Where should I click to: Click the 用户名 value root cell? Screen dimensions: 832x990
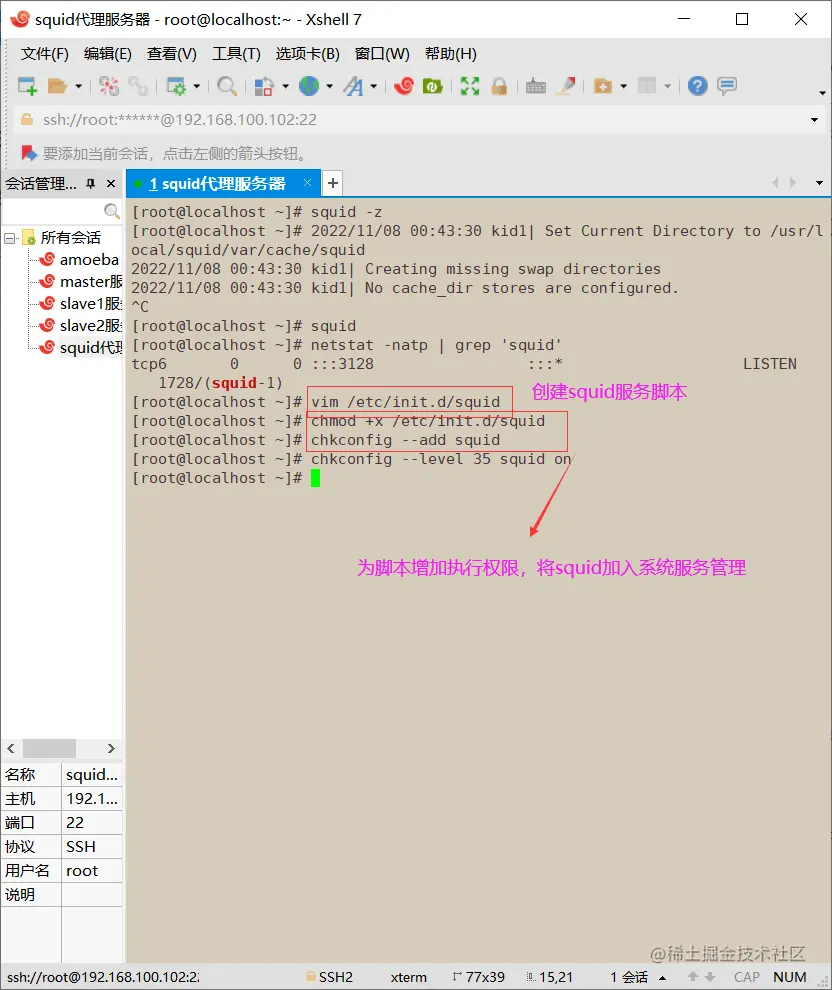click(92, 871)
